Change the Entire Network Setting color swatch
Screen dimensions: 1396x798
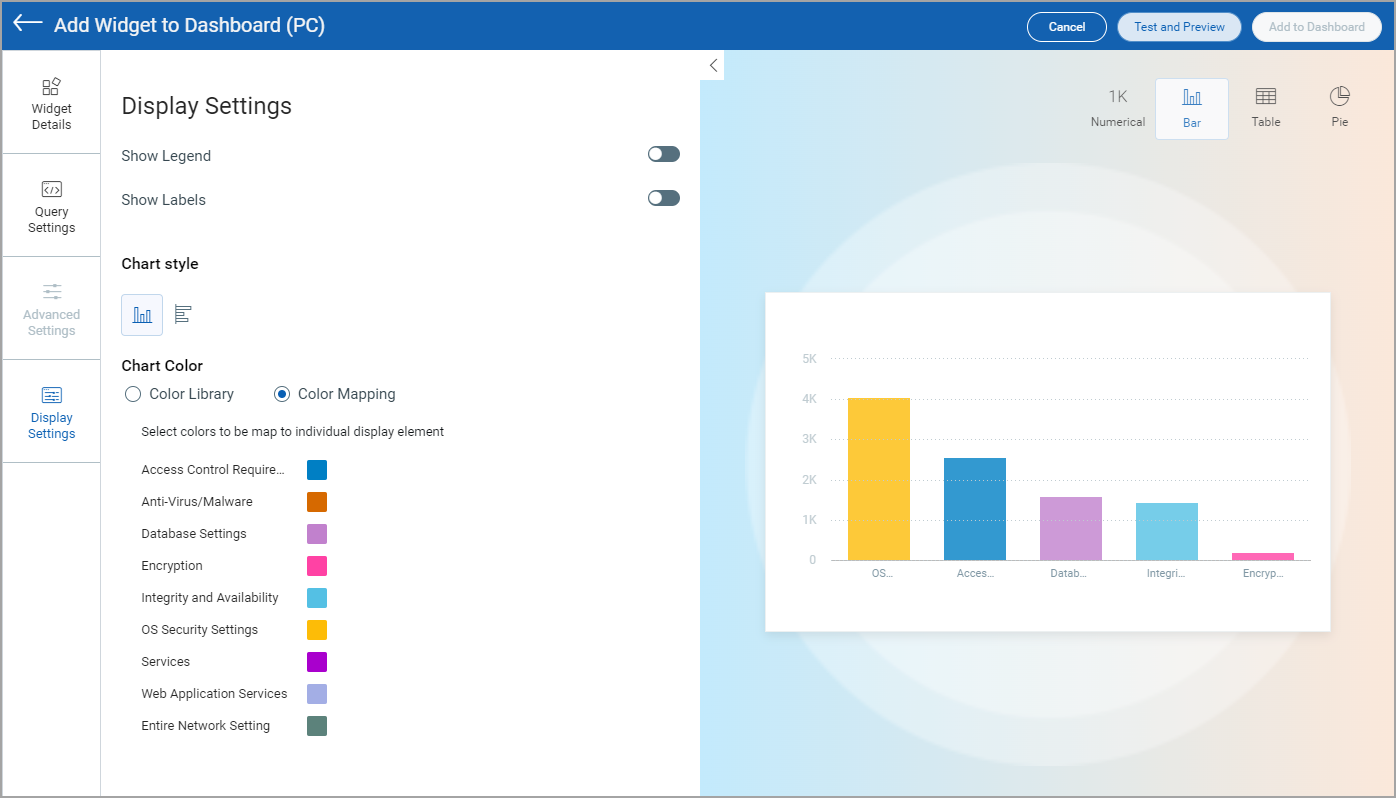(317, 726)
